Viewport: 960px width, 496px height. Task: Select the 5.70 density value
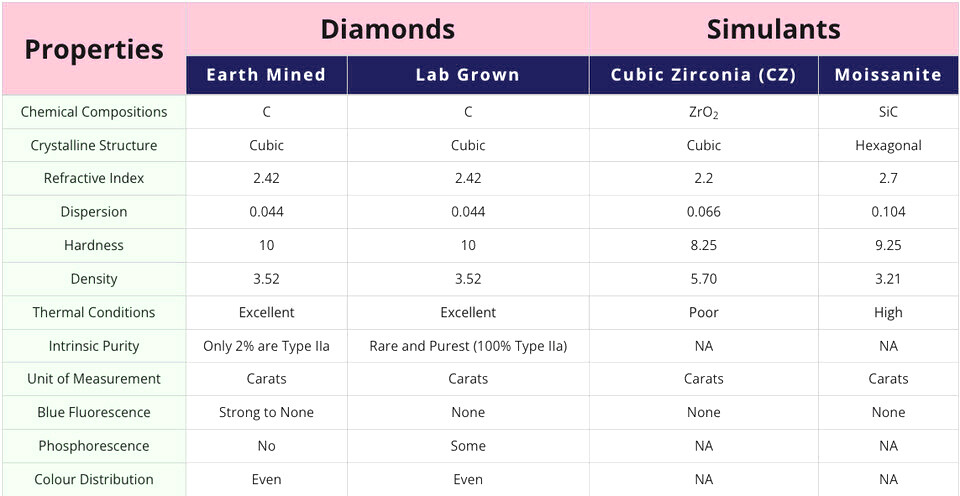703,279
